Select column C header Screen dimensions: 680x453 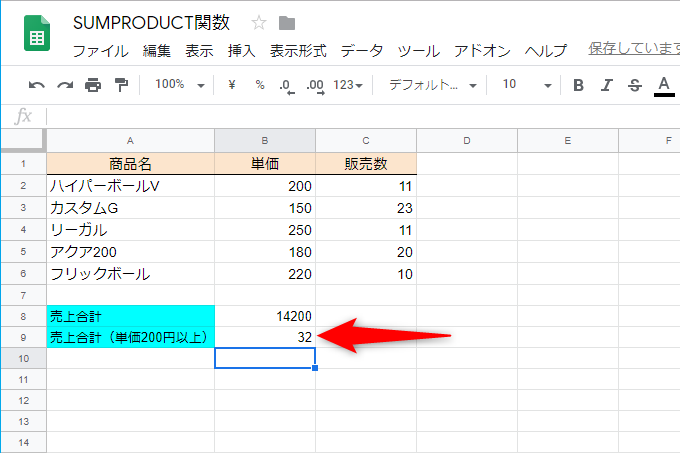pyautogui.click(x=366, y=140)
